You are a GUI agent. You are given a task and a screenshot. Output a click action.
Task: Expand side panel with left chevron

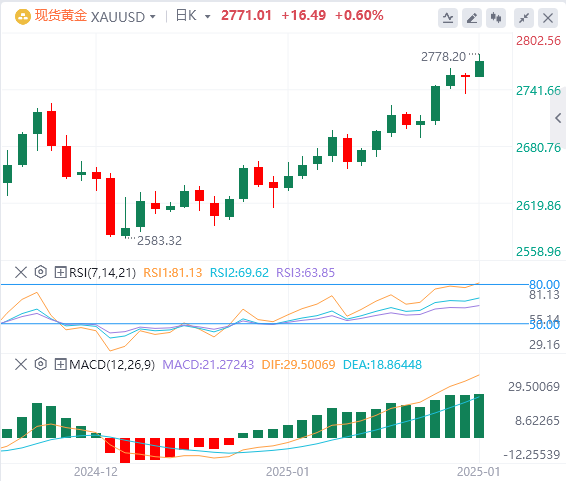(558, 118)
